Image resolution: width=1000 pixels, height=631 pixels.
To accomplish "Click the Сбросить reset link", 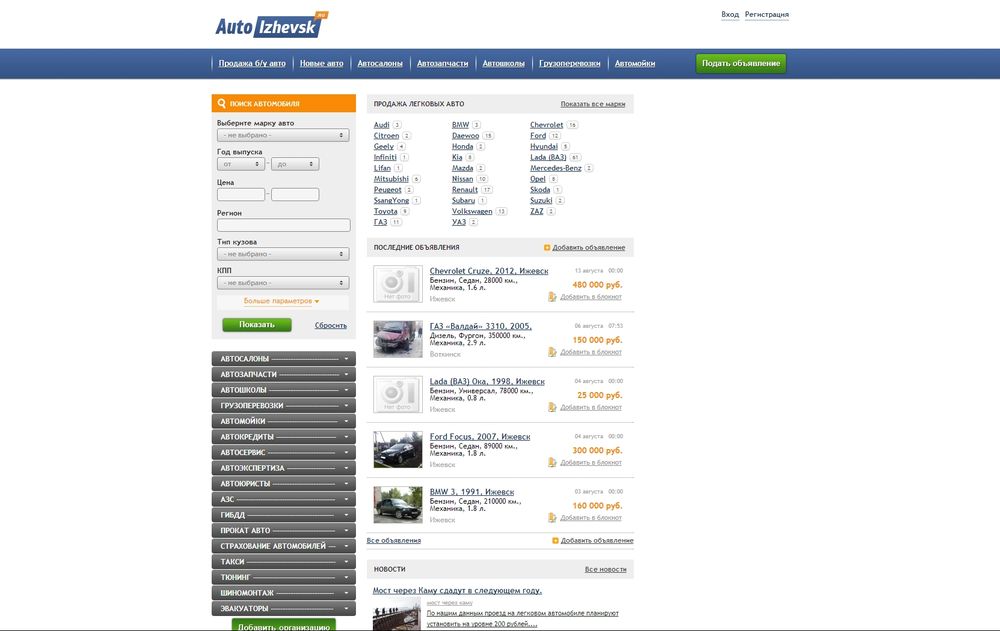I will coord(330,325).
